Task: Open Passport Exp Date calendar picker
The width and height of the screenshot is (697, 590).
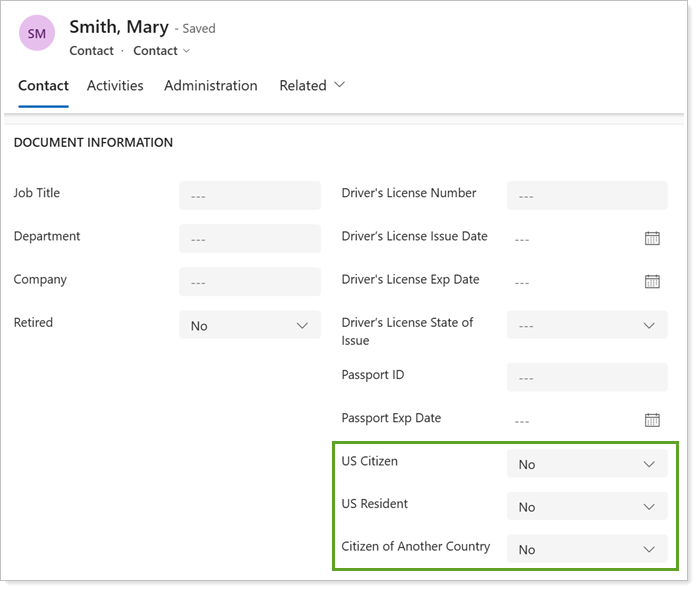Action: click(652, 420)
